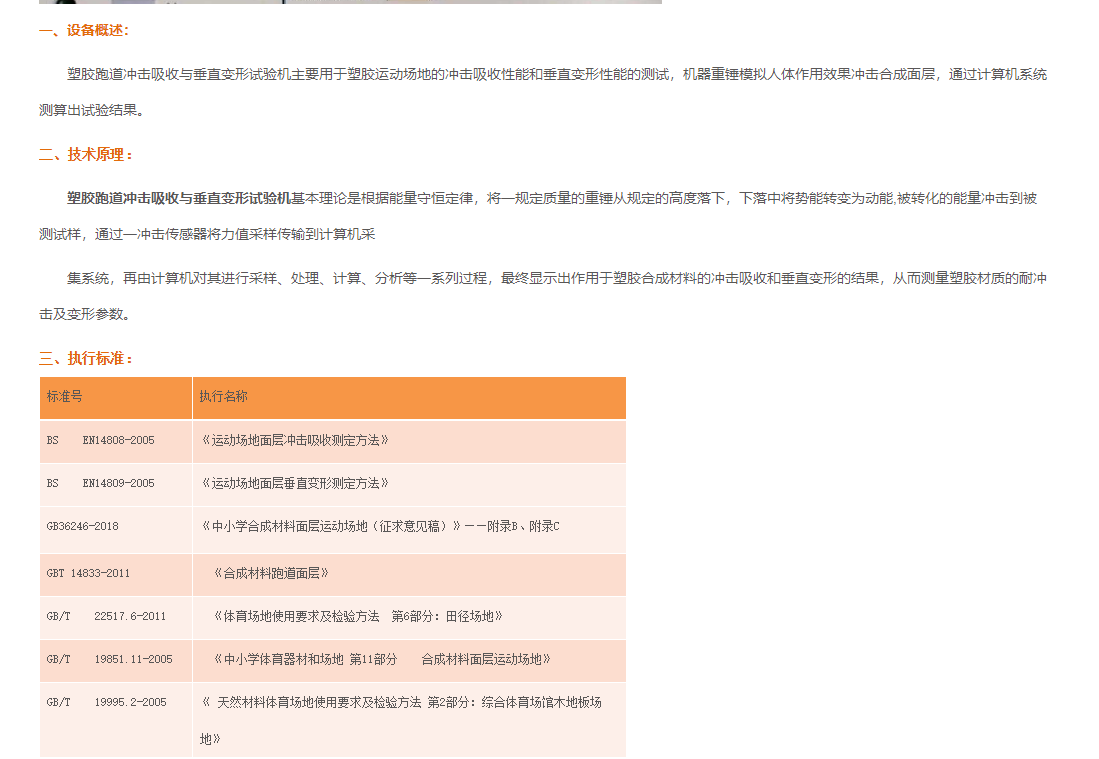Click the GB/T 19995.2-2005 standard cell
This screenshot has width=1099, height=759.
click(106, 703)
